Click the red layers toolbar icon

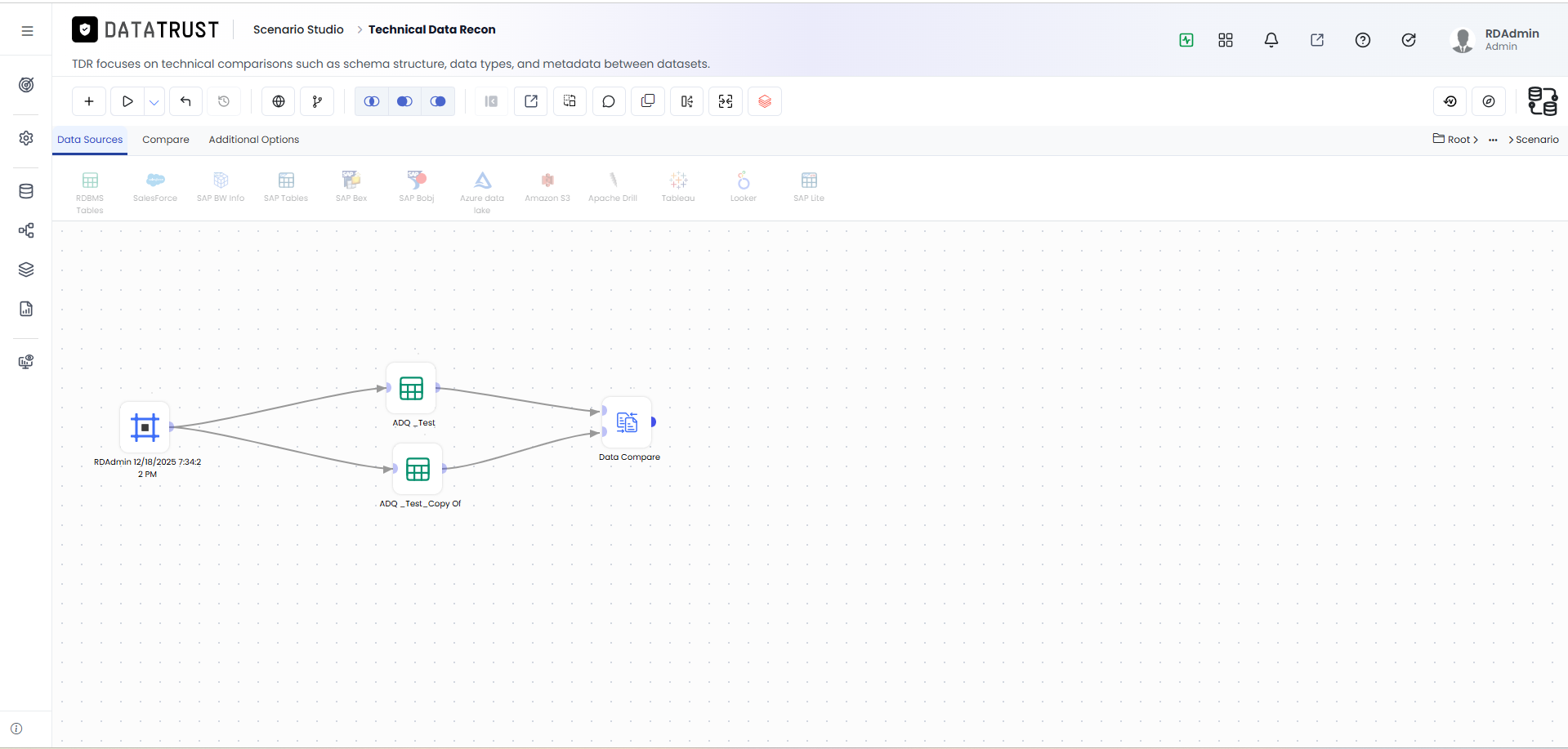click(x=765, y=101)
